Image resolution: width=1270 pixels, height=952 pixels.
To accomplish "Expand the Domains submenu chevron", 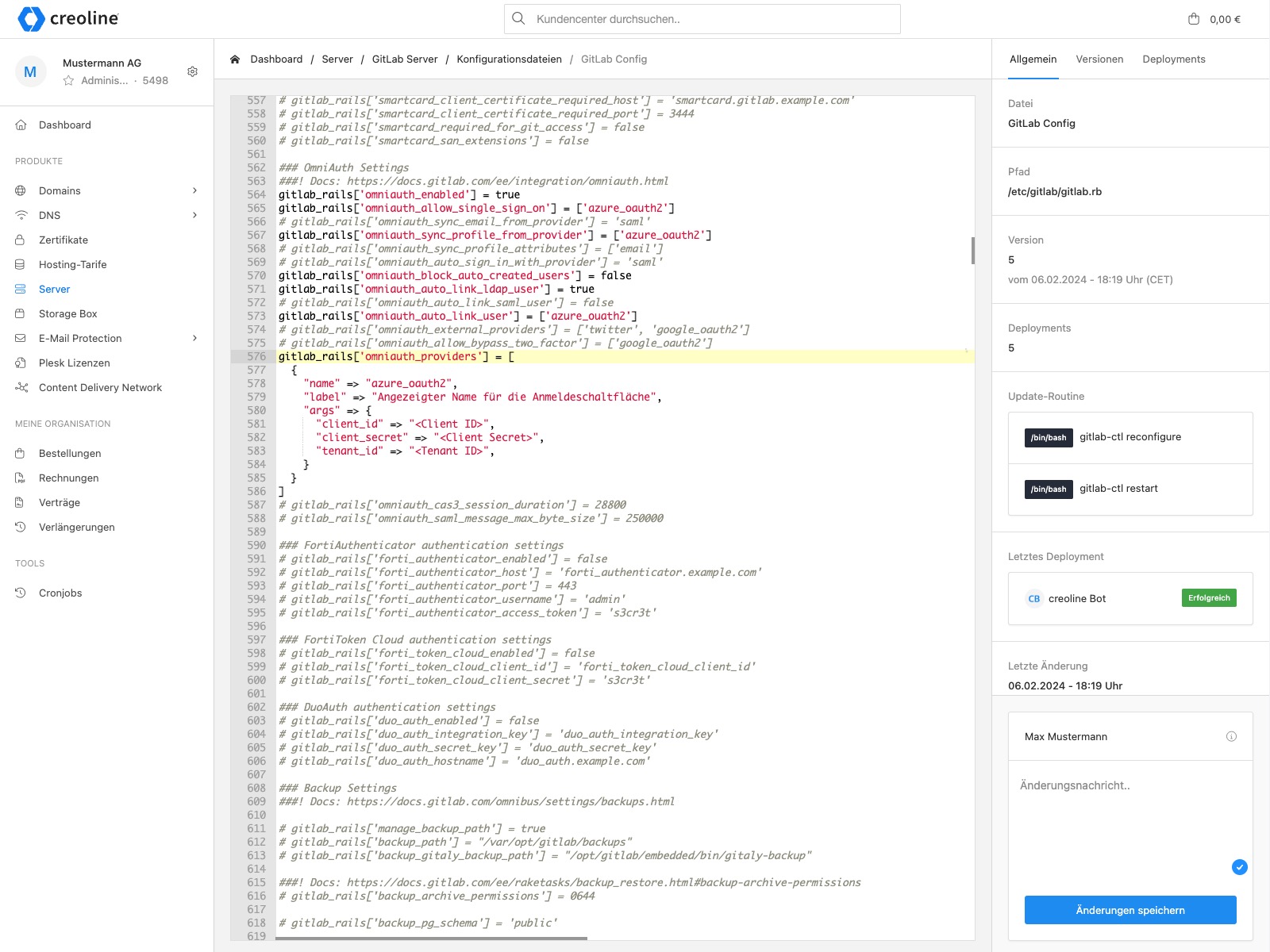I will pyautogui.click(x=194, y=190).
